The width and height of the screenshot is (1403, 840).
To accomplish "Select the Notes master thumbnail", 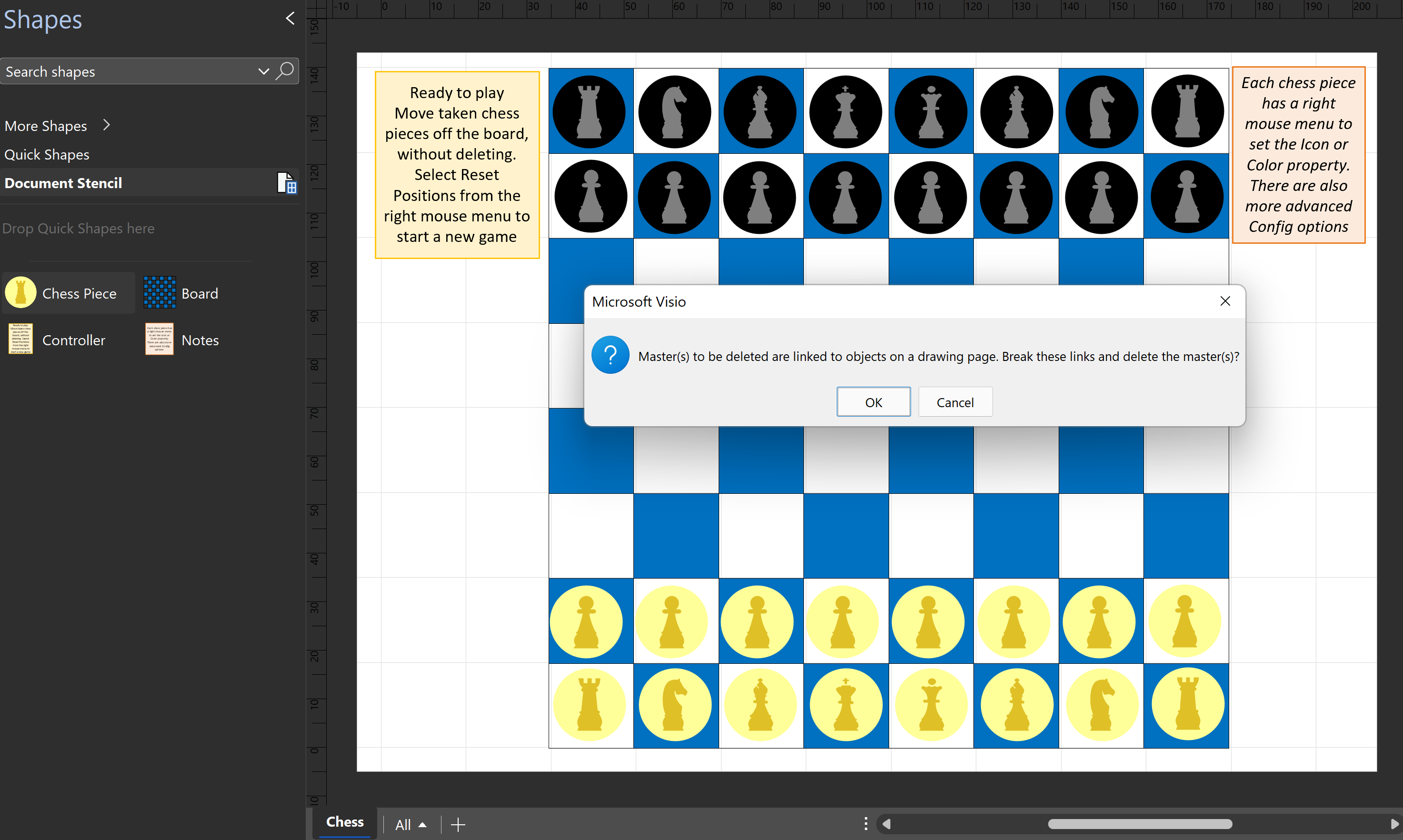I will [160, 339].
